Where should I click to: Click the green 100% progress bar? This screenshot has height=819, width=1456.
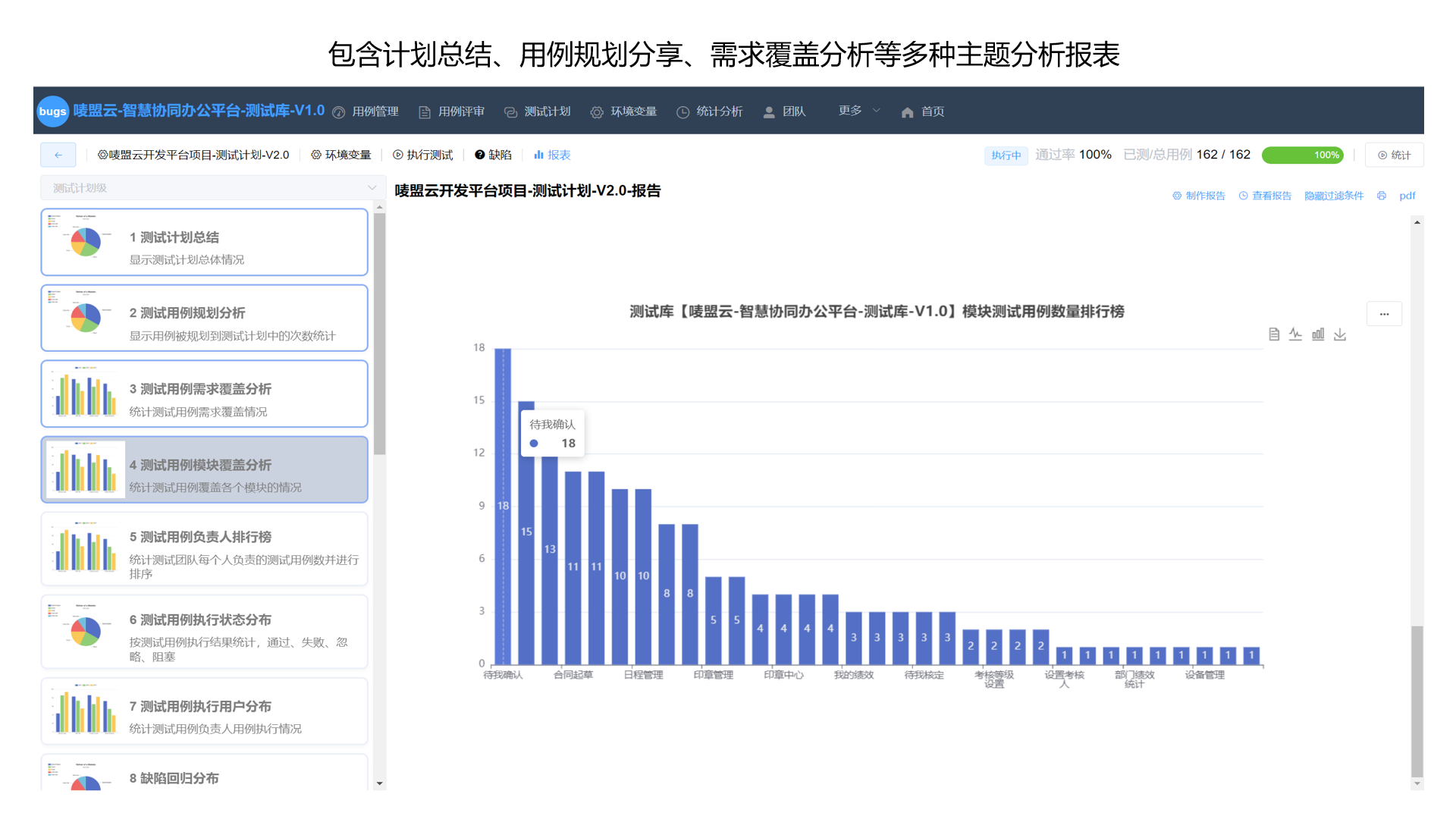[1302, 155]
